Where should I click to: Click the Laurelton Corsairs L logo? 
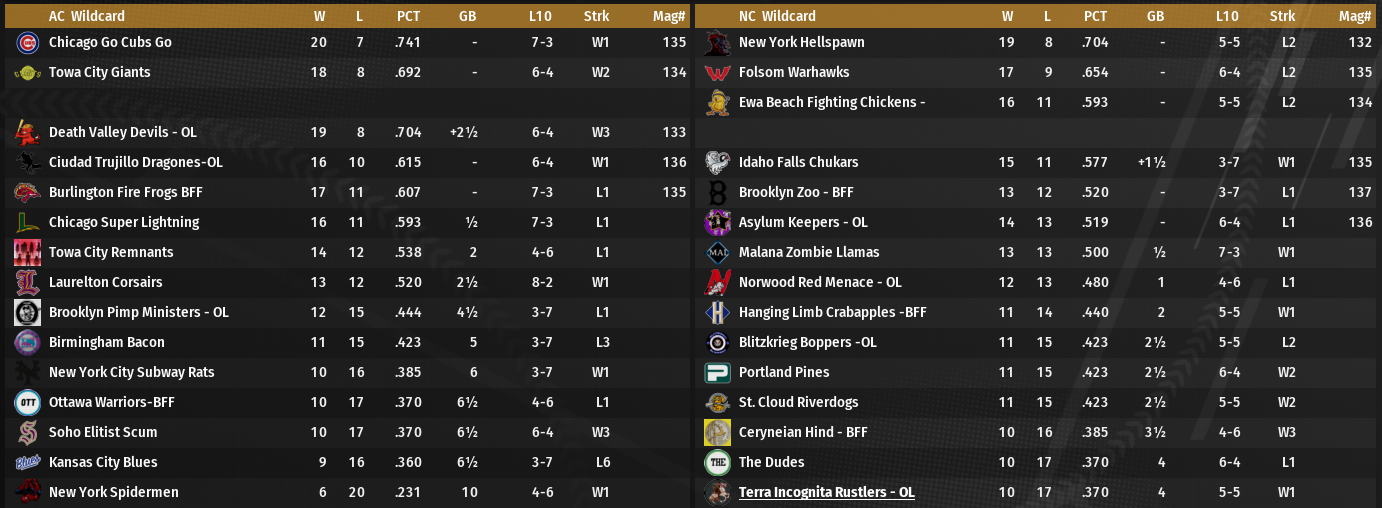click(x=27, y=282)
